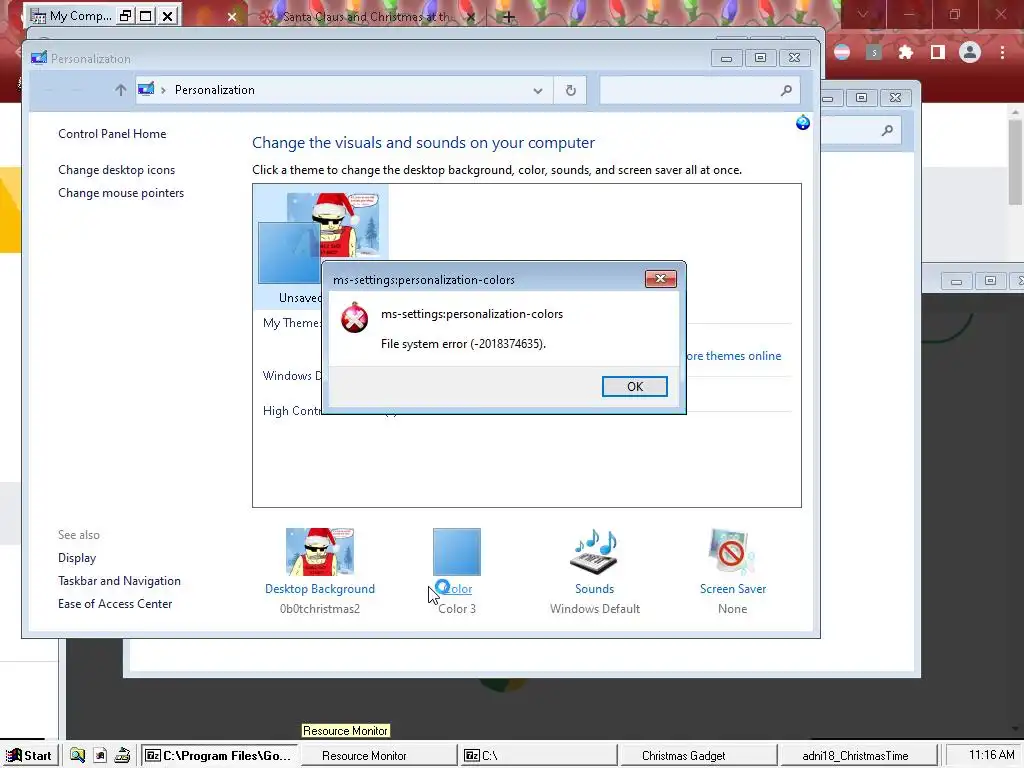The image size is (1024, 768).
Task: Open Change desktop icons
Action: 116,170
